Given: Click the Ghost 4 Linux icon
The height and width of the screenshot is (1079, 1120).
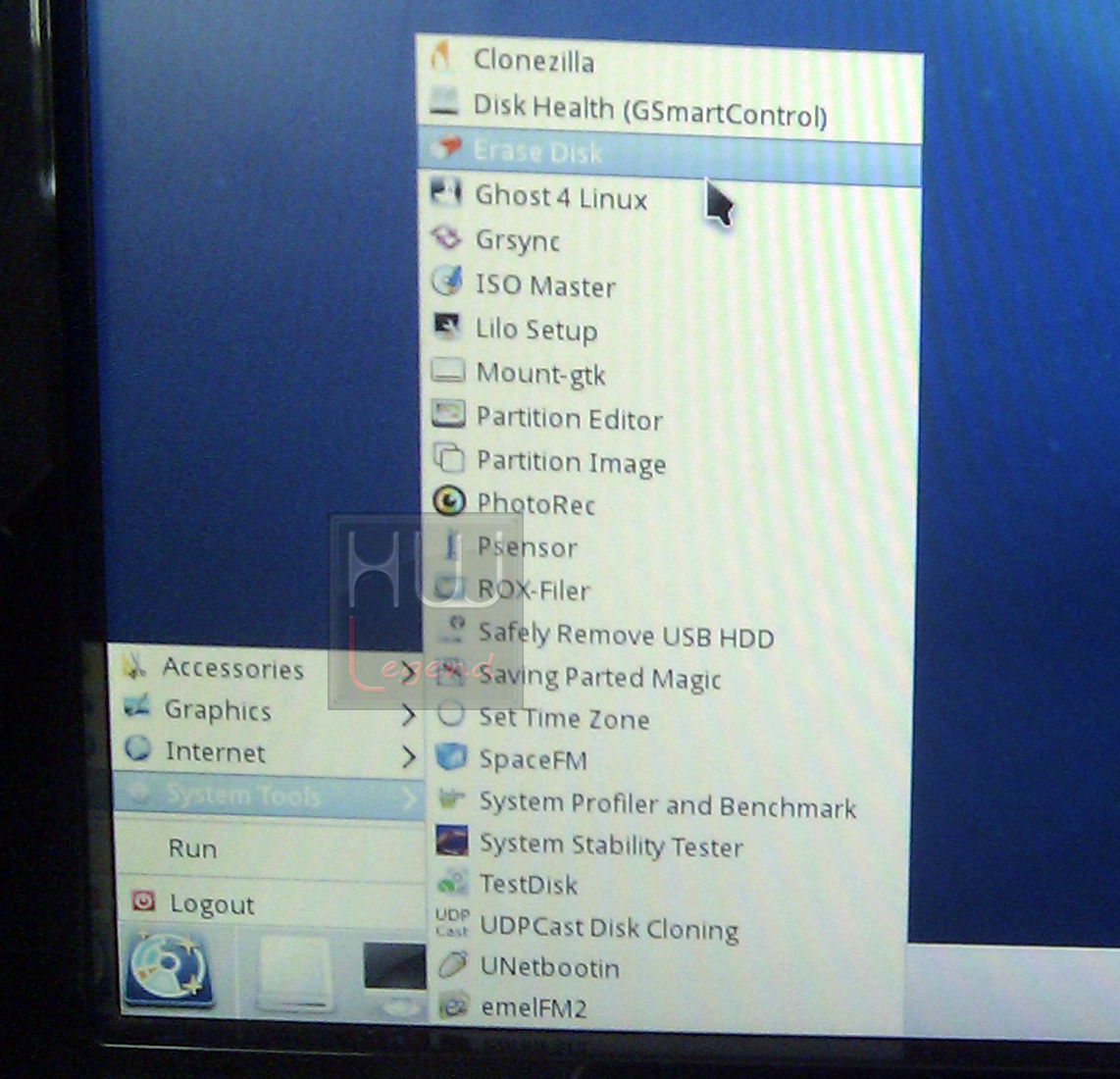Looking at the screenshot, I should point(446,192).
